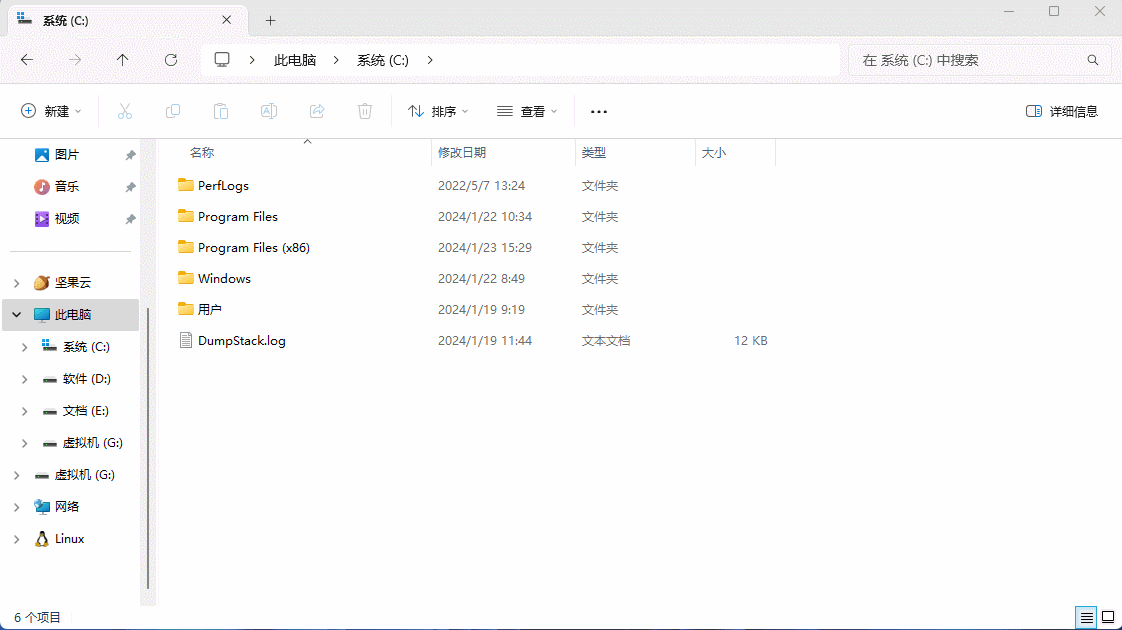Go up one directory level
This screenshot has height=630, width=1122.
coord(123,60)
